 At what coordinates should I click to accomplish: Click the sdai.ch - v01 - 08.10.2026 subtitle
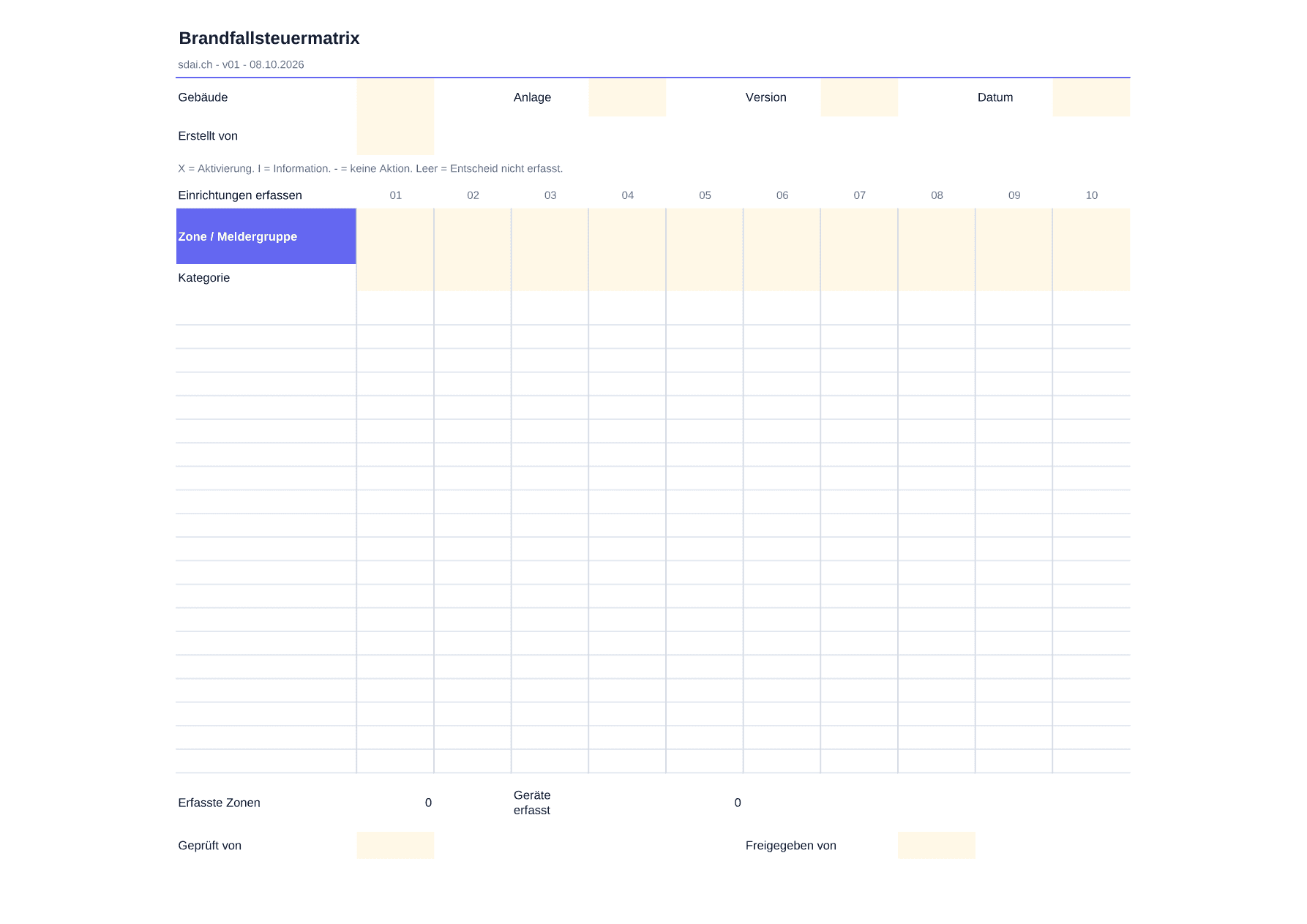click(241, 64)
